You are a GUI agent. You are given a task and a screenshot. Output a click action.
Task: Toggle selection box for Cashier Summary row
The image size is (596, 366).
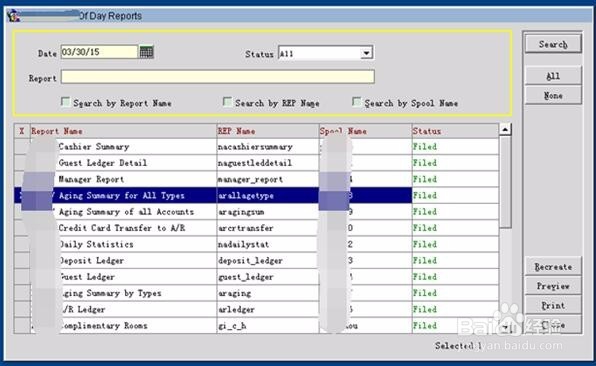click(22, 147)
